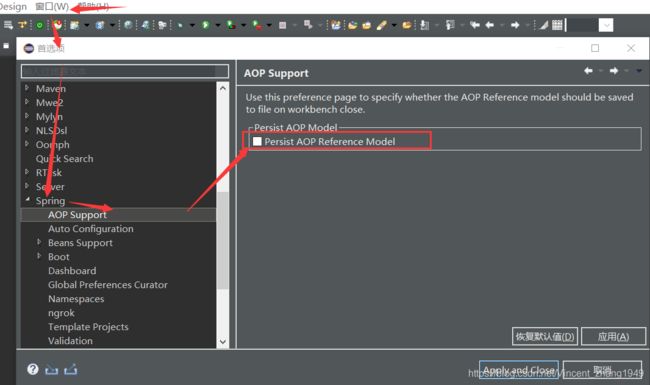650x385 pixels.
Task: Click the 恢复默认值(D) button
Action: point(545,337)
